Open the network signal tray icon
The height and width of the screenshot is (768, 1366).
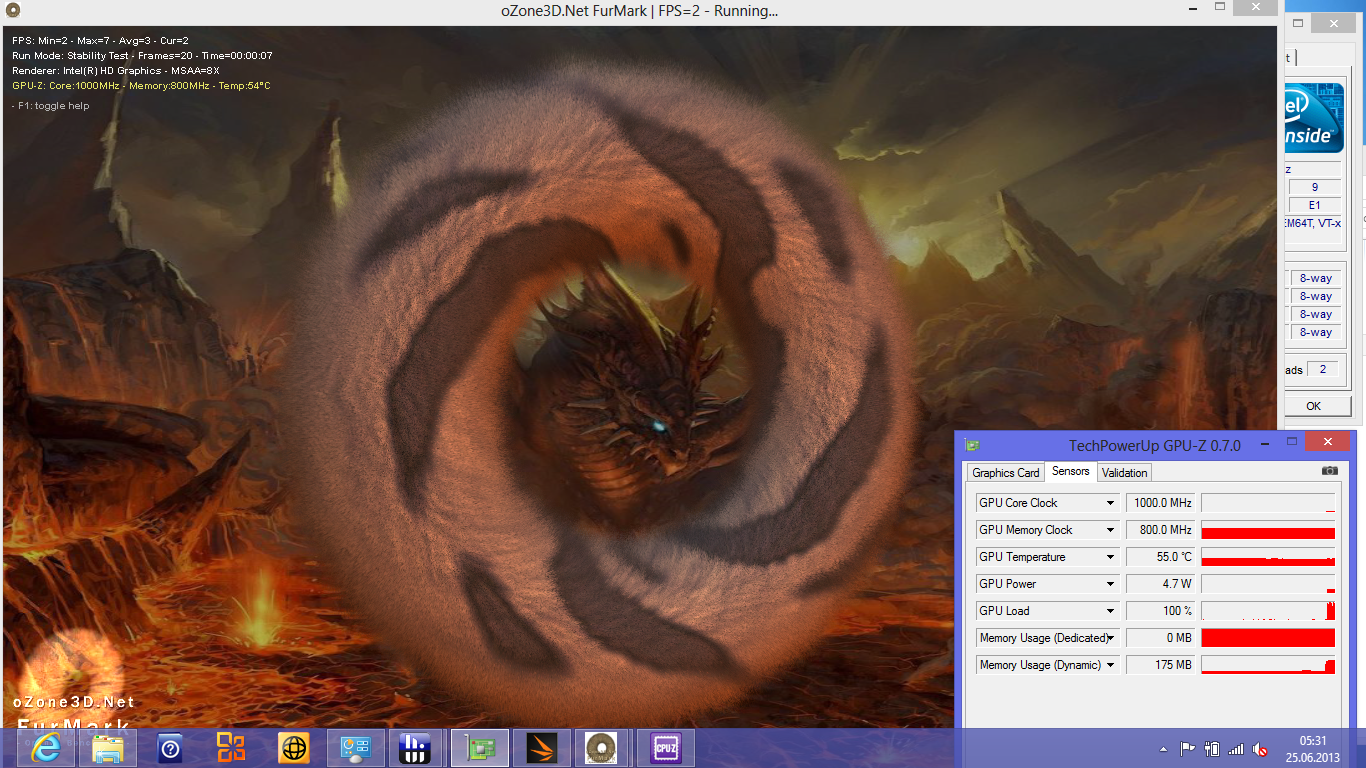coord(1236,748)
